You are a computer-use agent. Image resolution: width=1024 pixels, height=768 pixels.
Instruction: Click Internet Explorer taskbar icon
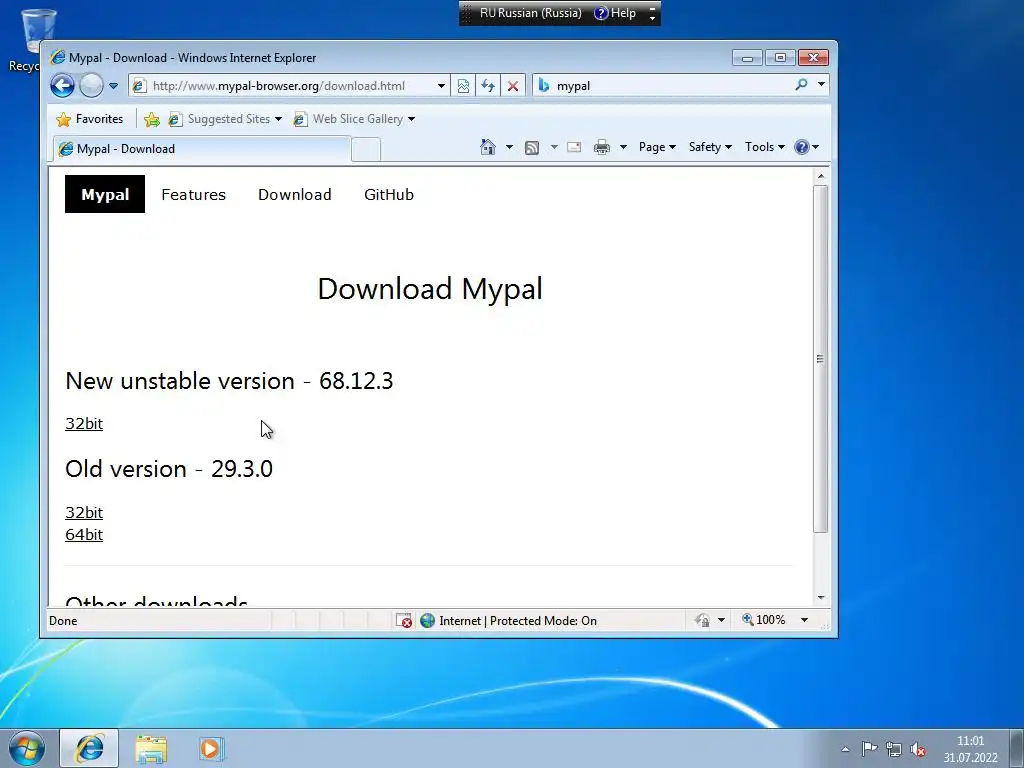89,748
